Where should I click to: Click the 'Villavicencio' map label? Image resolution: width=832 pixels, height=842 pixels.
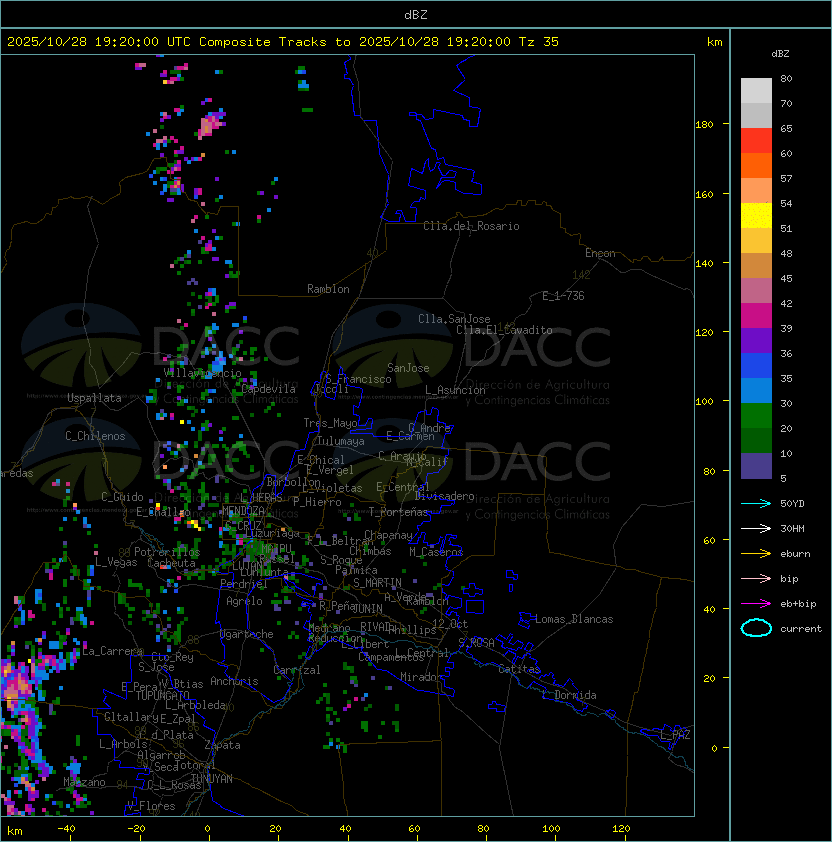[202, 373]
